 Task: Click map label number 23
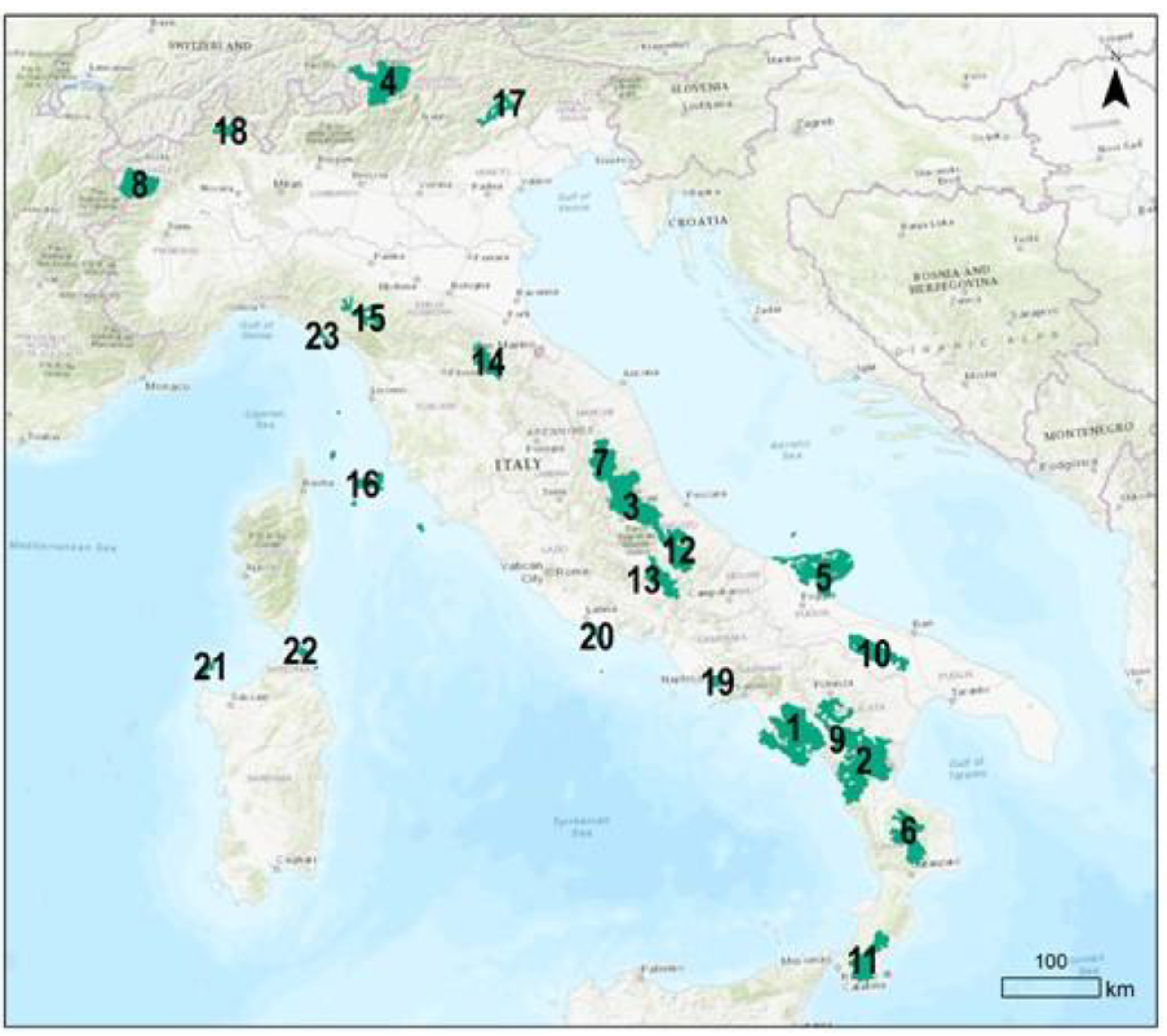point(322,337)
